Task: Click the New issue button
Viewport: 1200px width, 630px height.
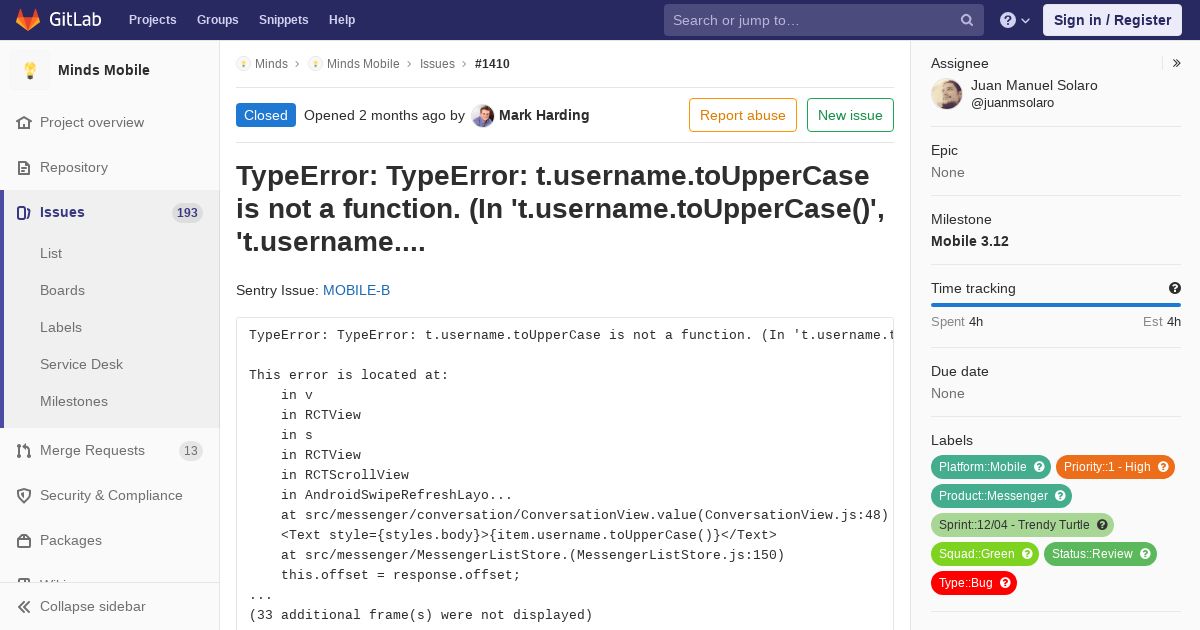Action: [850, 115]
